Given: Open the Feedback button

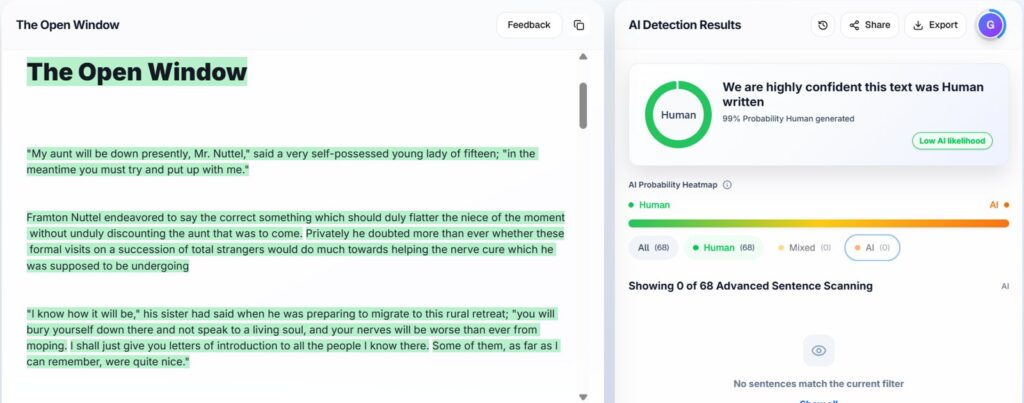Looking at the screenshot, I should point(529,25).
